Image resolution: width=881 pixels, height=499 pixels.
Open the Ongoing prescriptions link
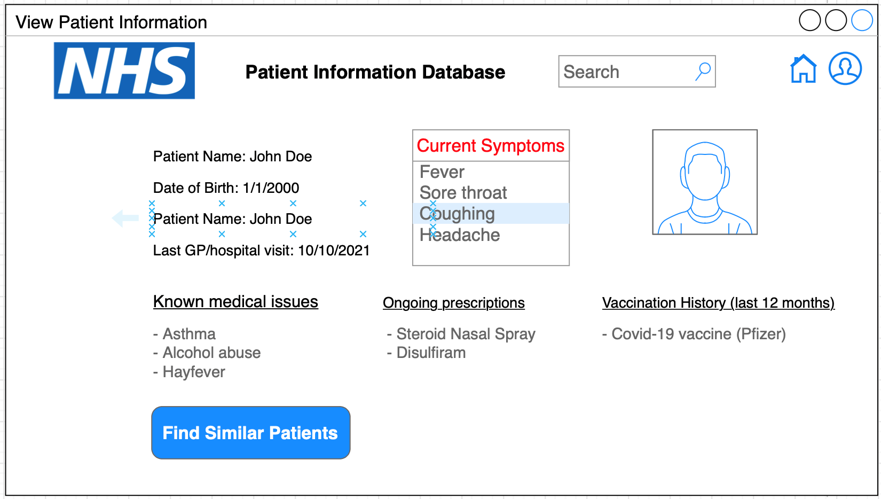pos(453,303)
